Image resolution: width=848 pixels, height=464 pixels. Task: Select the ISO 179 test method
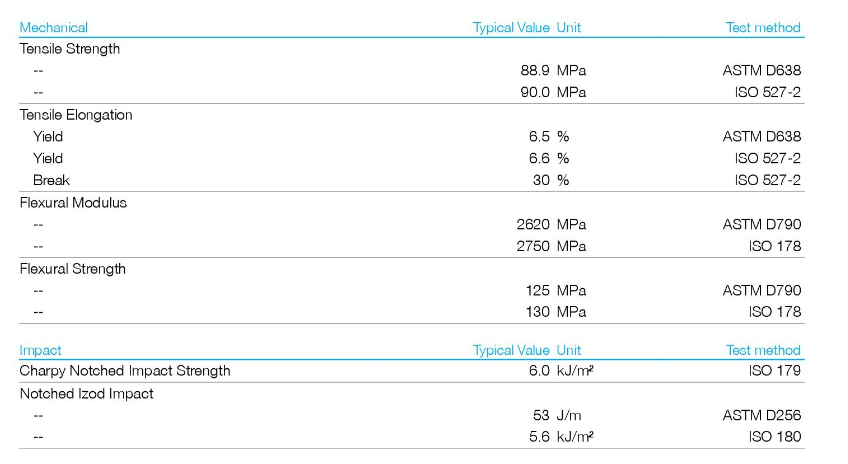coord(774,371)
